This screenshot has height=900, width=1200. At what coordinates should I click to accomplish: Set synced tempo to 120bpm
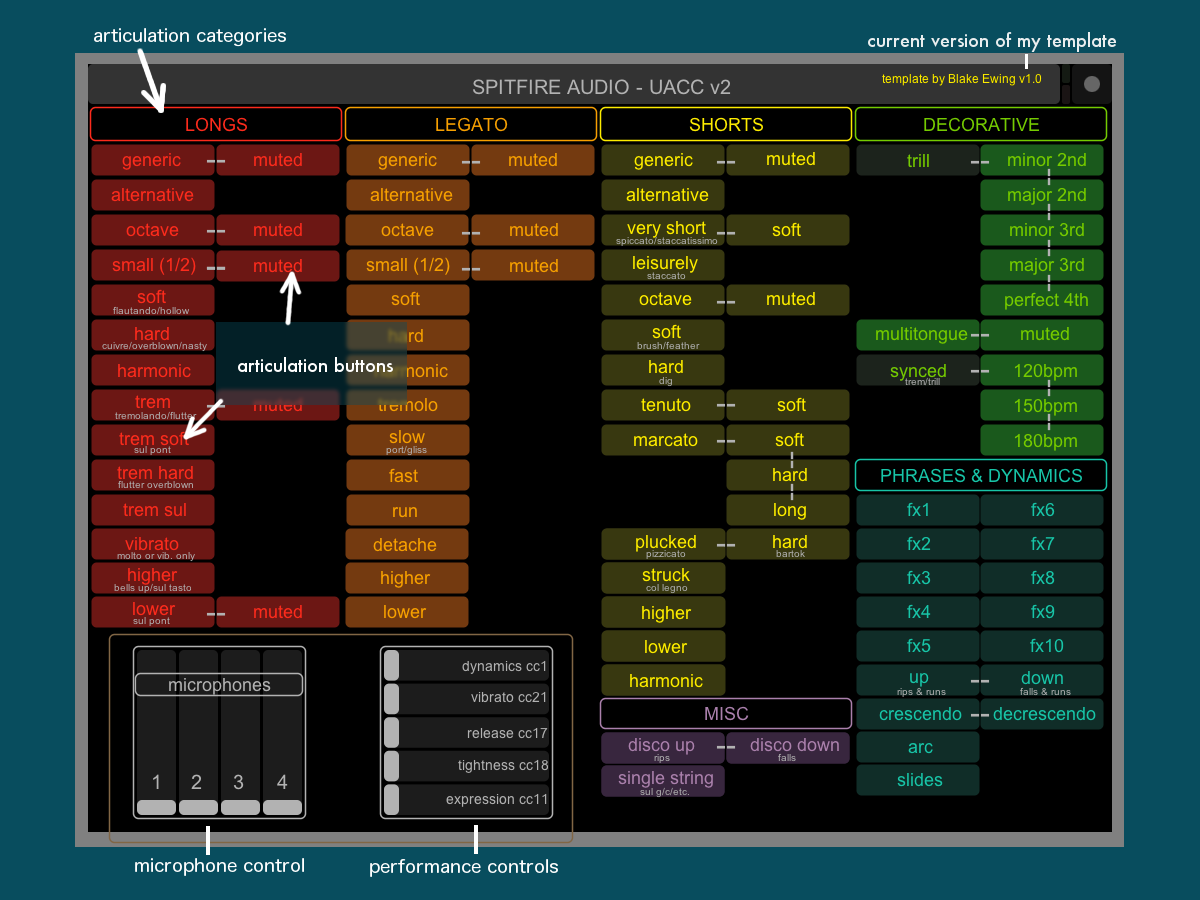coord(1043,370)
